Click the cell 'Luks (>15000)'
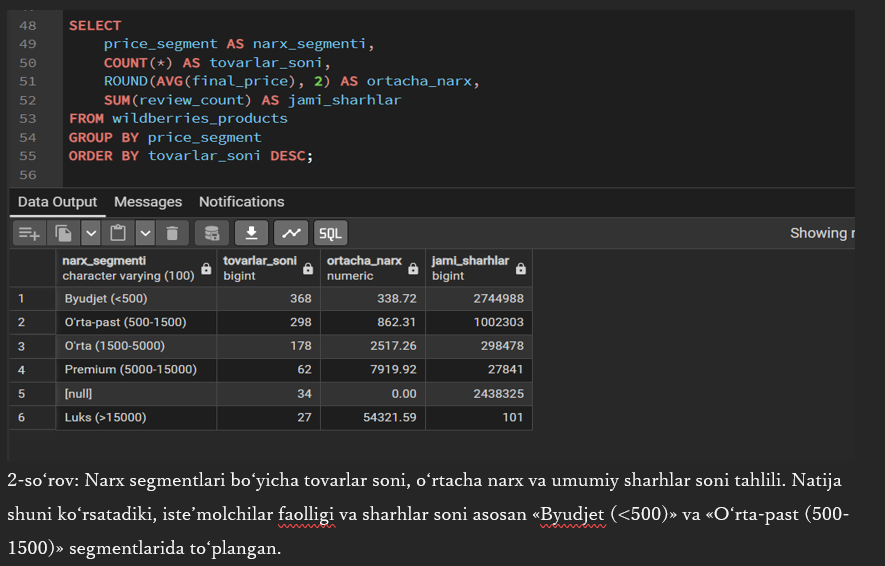The height and width of the screenshot is (566, 885). [x=136, y=418]
